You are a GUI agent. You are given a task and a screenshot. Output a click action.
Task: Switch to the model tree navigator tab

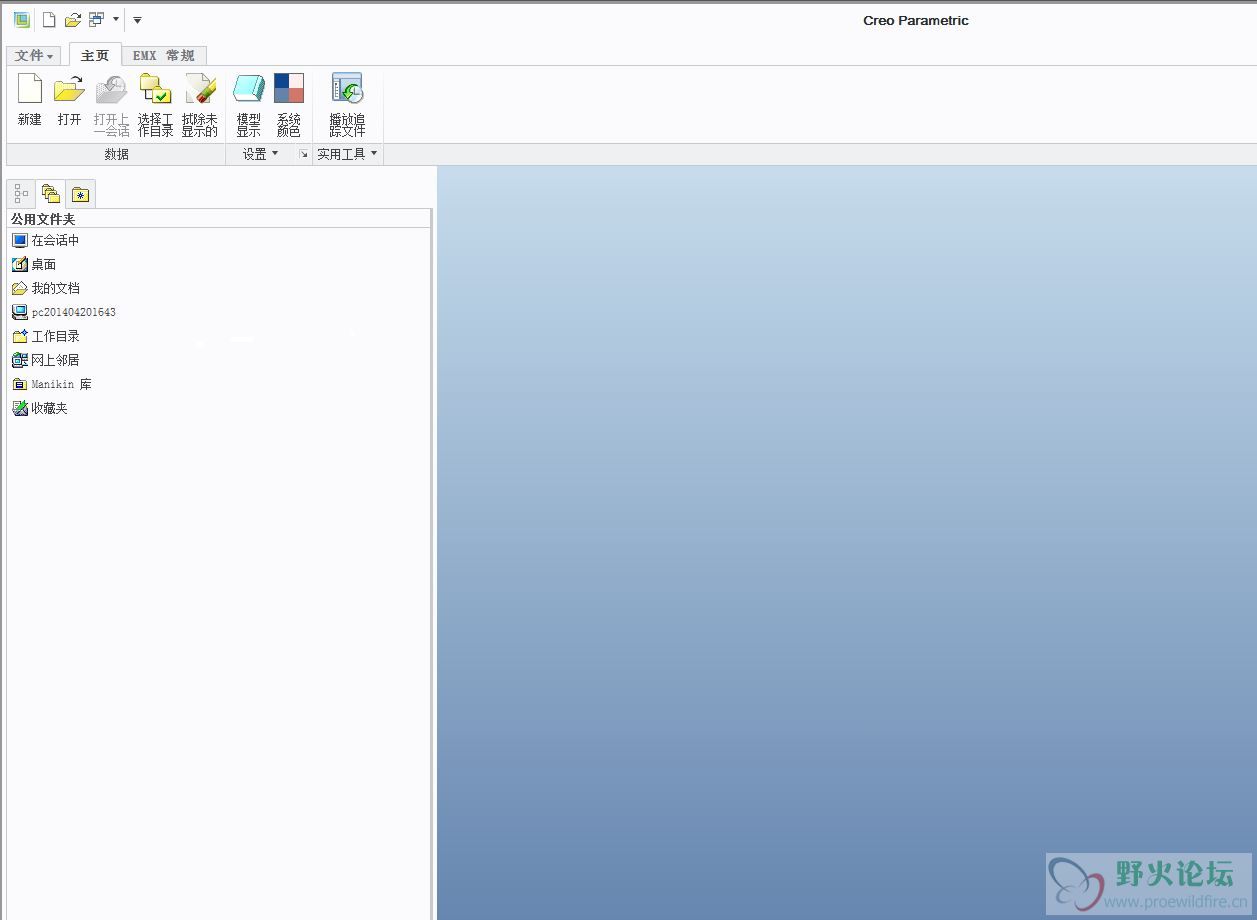tap(21, 194)
